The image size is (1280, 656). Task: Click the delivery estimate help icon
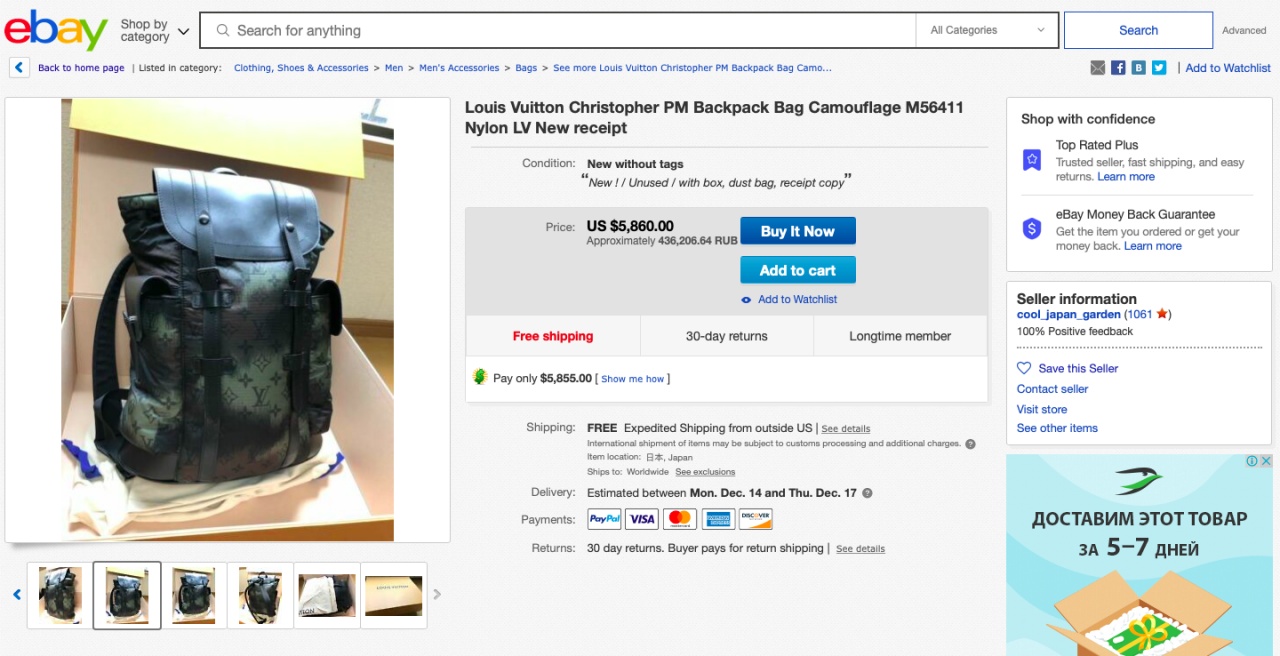(867, 493)
